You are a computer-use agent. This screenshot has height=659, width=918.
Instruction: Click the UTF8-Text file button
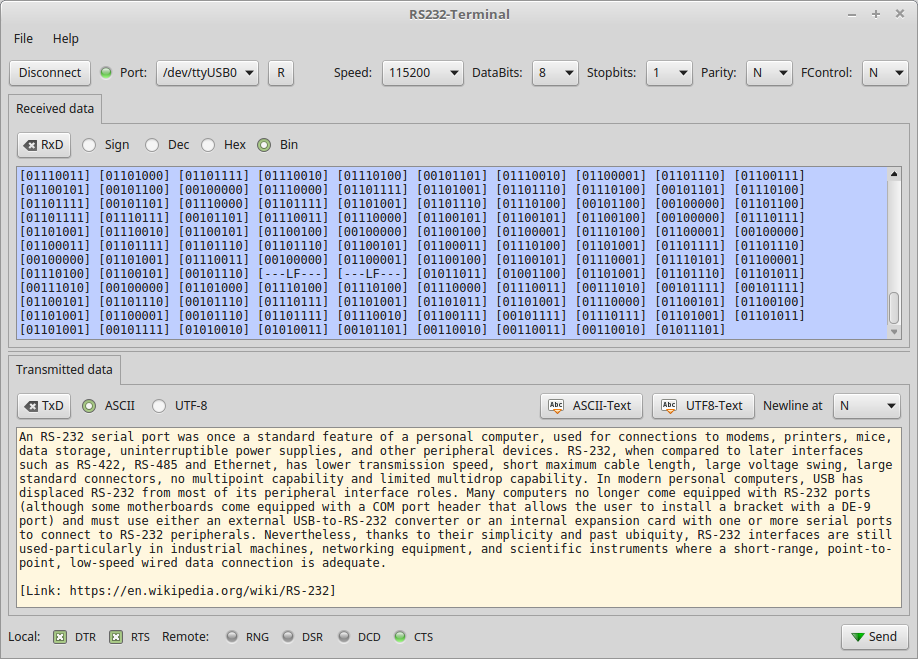point(703,406)
